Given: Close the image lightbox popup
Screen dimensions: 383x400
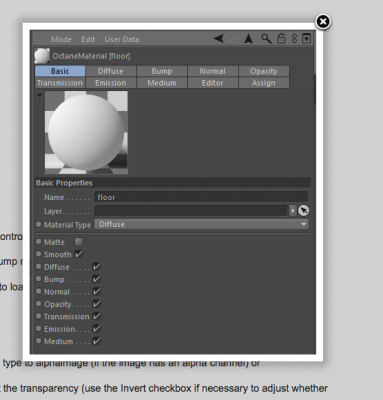Looking at the screenshot, I should click(323, 22).
